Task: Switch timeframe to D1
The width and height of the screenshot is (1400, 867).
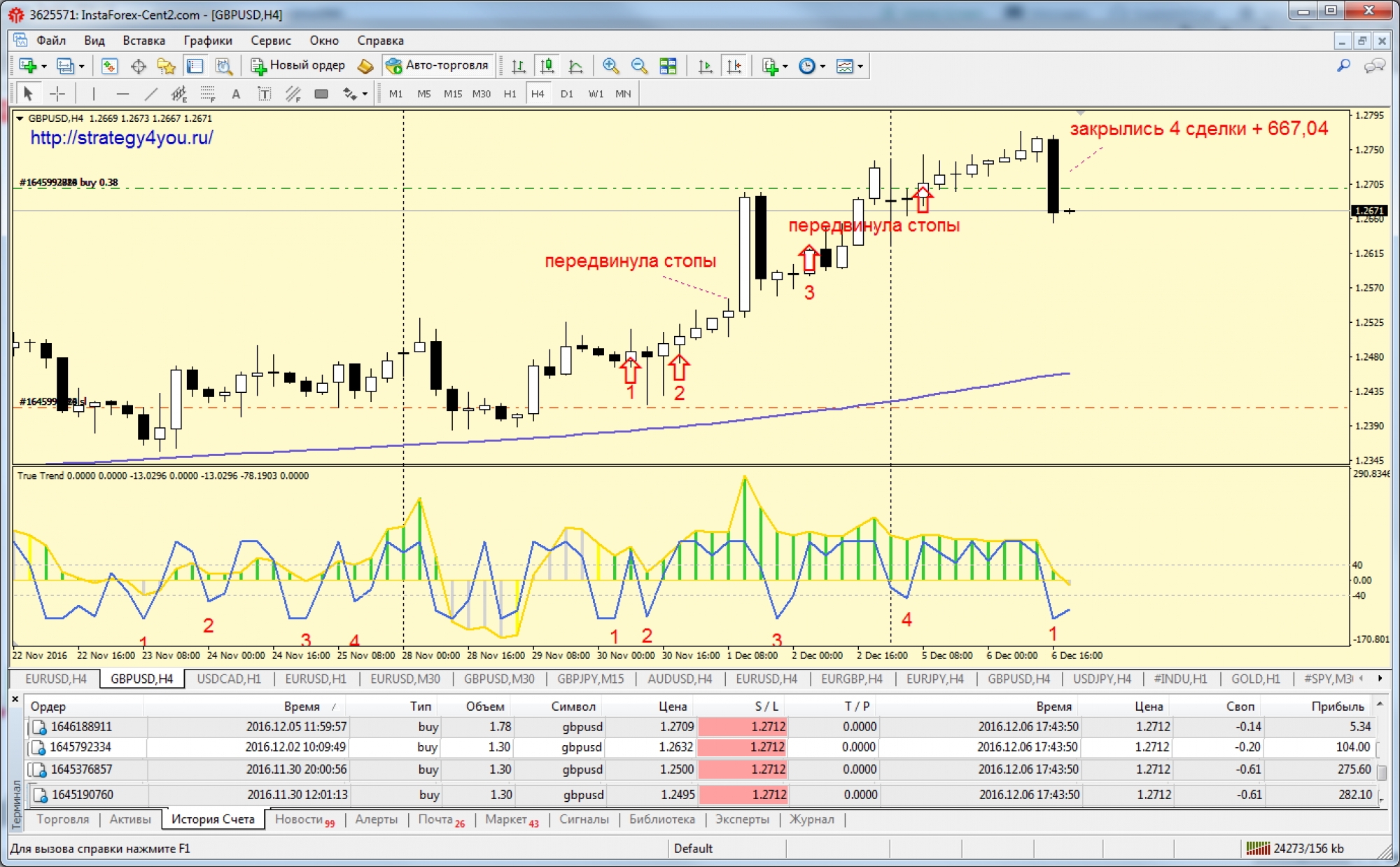Action: point(566,94)
